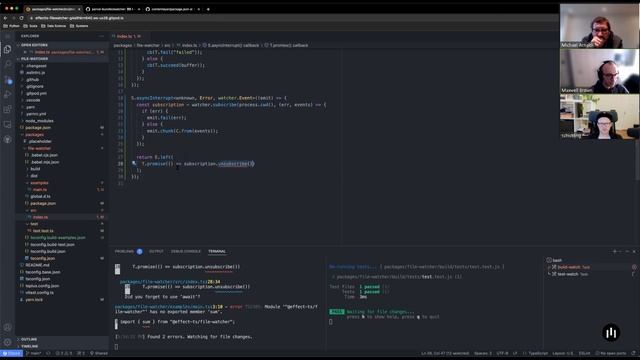This screenshot has width=640, height=360.
Task: Open README.md in the explorer
Action: click(x=38, y=265)
